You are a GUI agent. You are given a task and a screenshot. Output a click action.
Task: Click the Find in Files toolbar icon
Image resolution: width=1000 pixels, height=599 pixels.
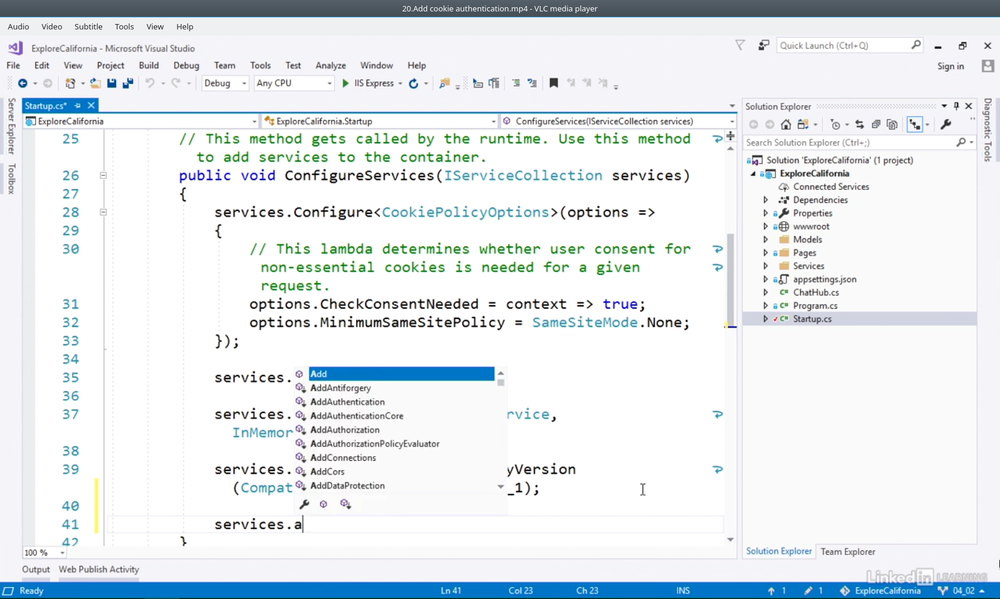coord(445,84)
